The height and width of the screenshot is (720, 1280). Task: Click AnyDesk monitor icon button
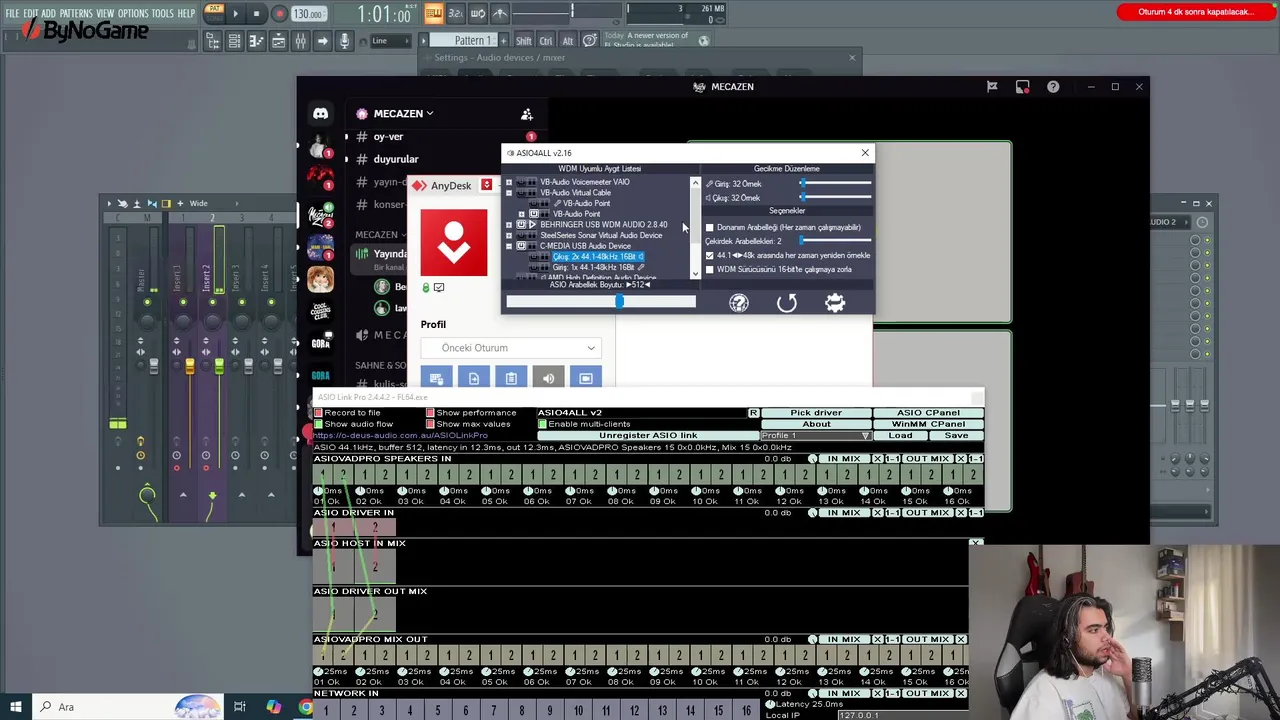[x=586, y=378]
